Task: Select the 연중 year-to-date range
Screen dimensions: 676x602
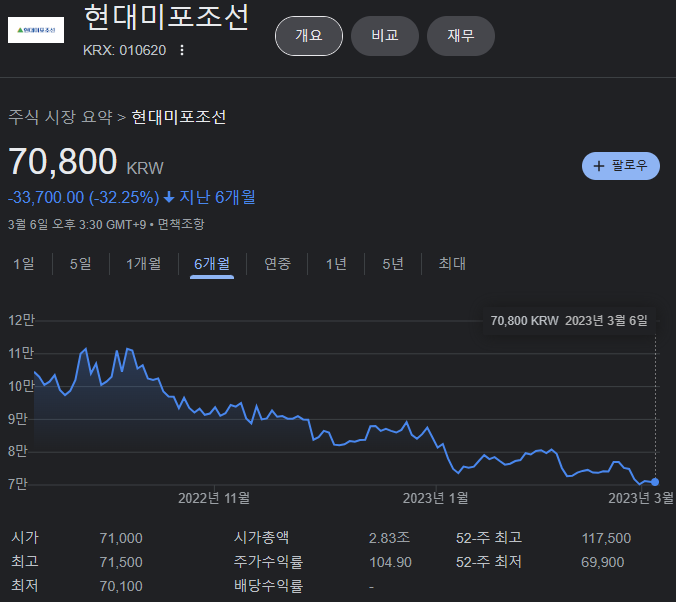Action: pos(277,263)
